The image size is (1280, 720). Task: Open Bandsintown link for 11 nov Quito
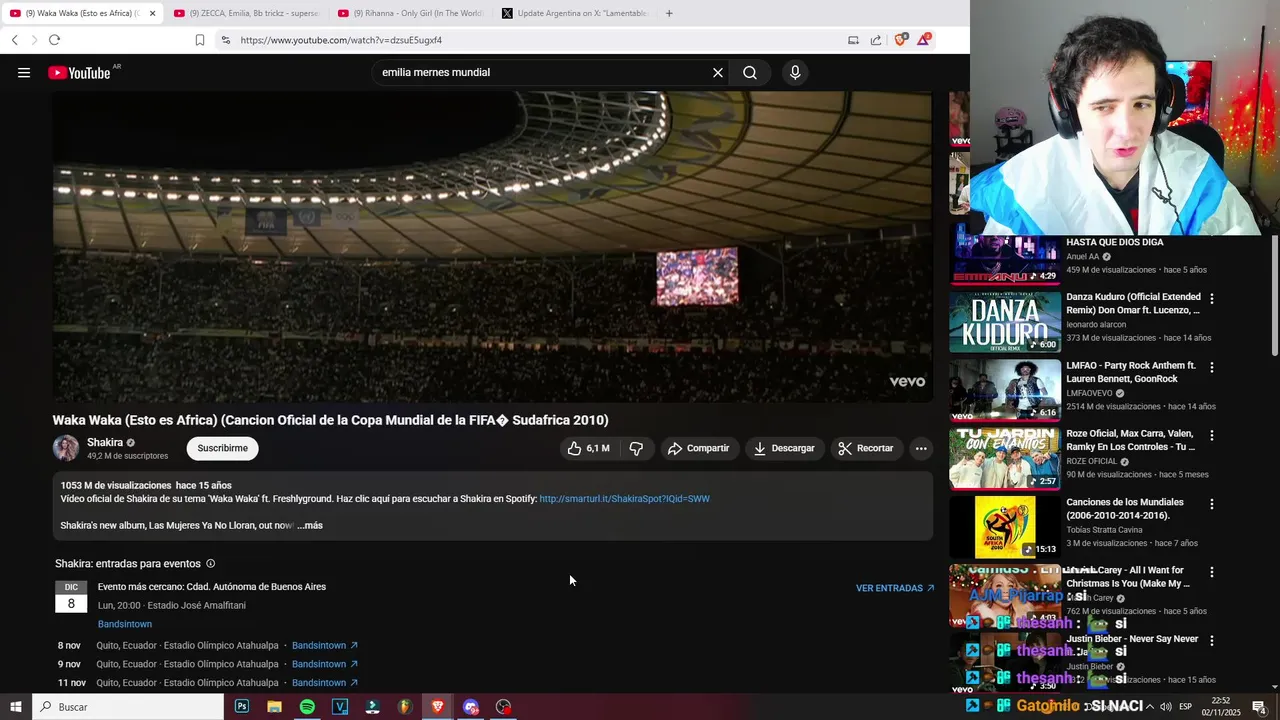(325, 683)
